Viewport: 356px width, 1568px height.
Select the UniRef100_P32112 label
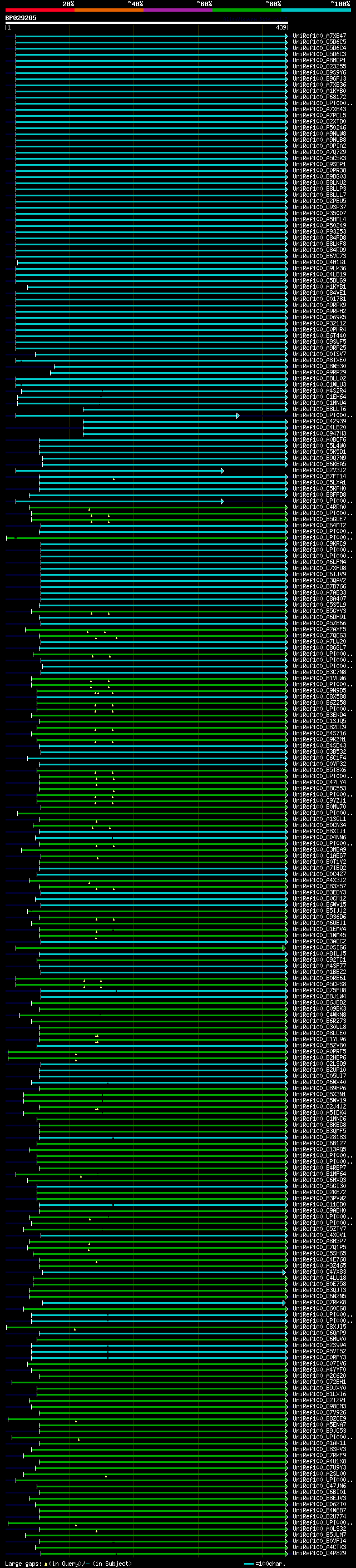click(x=319, y=323)
